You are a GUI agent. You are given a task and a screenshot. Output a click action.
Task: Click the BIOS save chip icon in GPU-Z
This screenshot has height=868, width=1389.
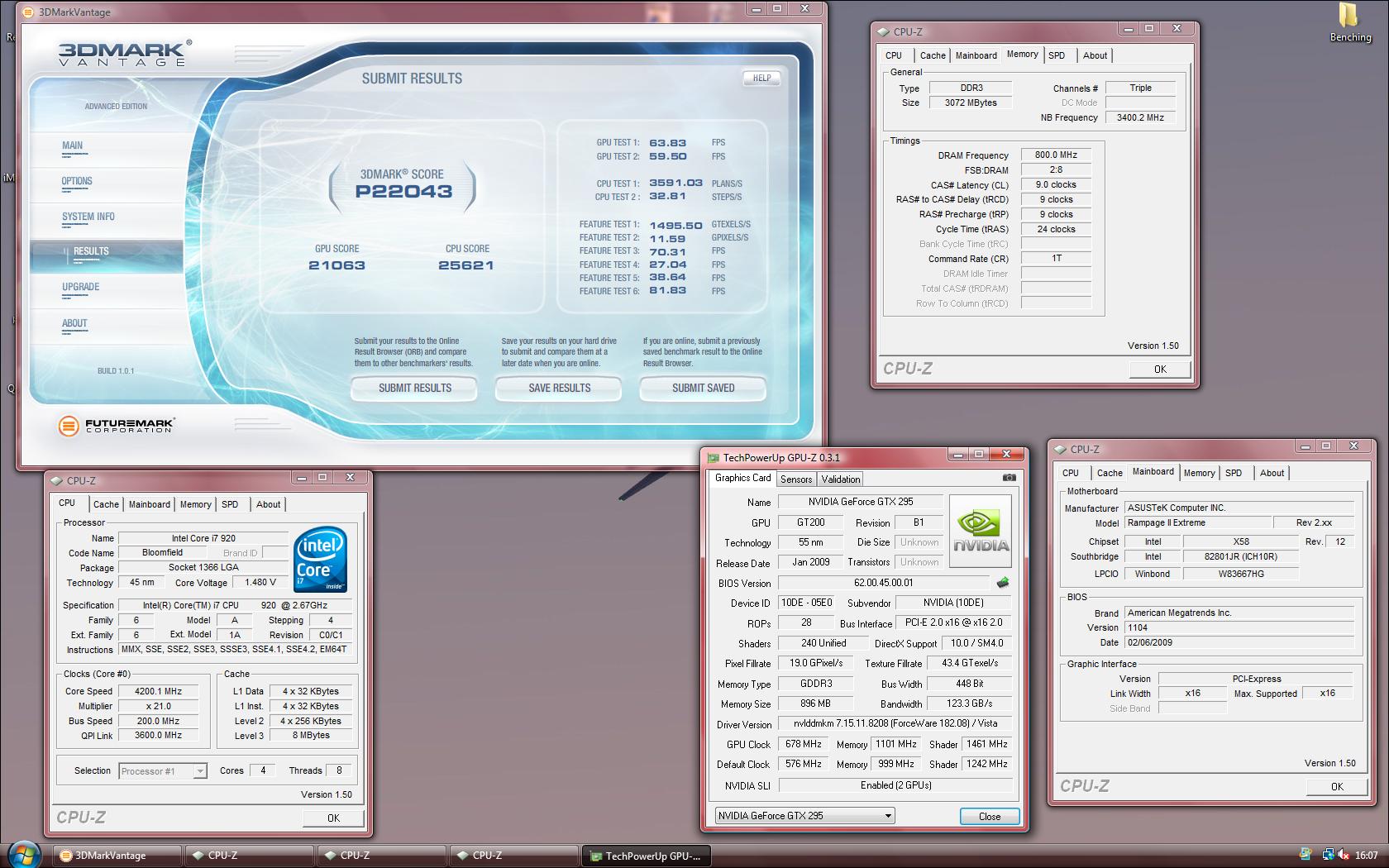1003,582
